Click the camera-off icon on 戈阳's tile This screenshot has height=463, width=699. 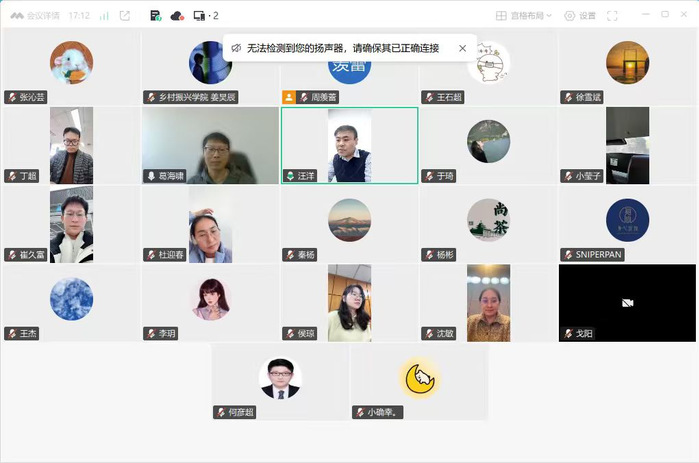627,302
